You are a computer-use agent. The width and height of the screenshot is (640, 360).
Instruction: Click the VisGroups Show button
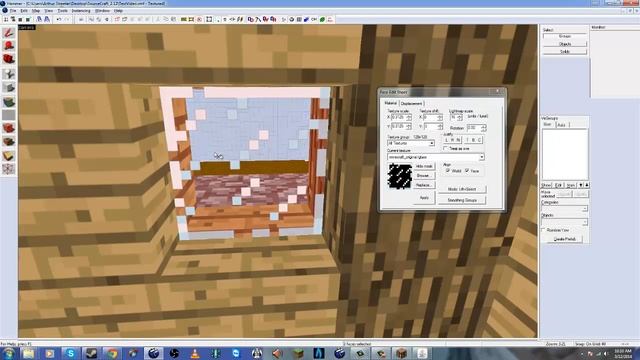546,185
